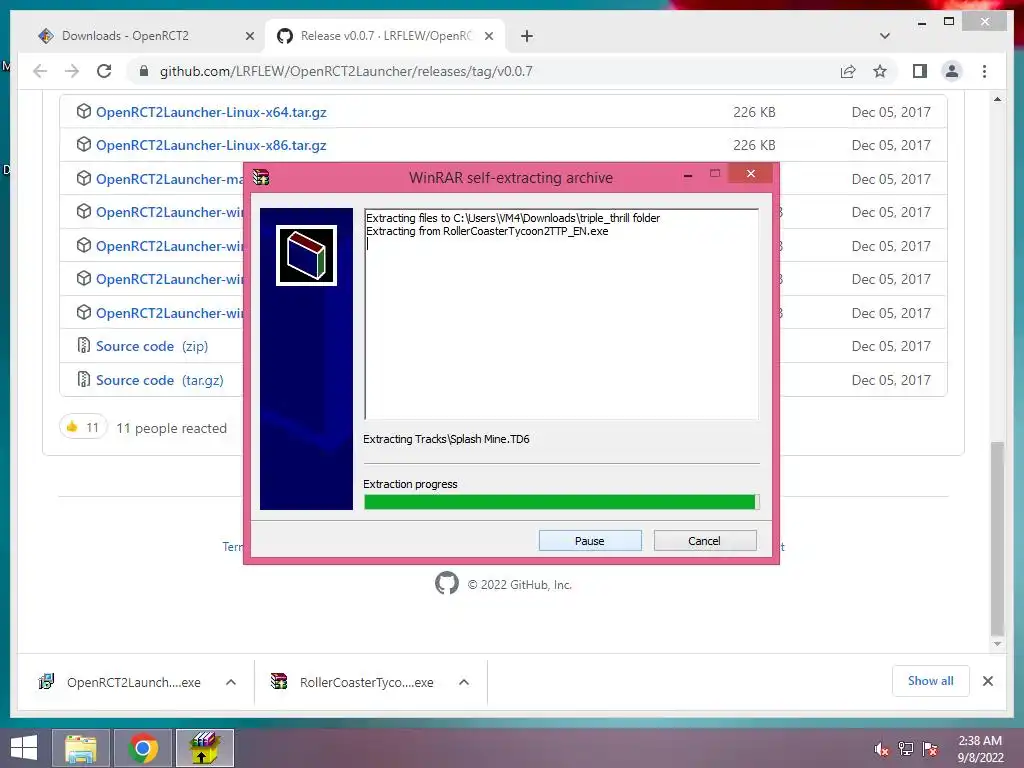The width and height of the screenshot is (1024, 768).
Task: Click the site security lock icon
Action: point(144,71)
